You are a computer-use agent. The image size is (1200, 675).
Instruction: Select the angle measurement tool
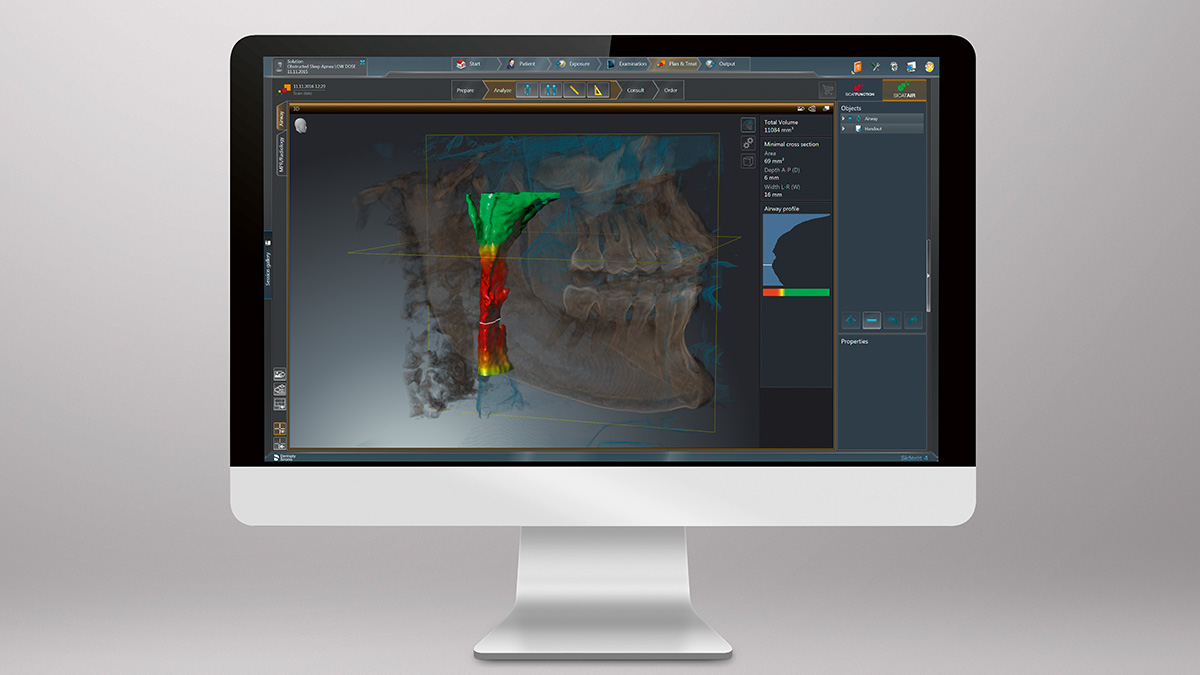[598, 90]
